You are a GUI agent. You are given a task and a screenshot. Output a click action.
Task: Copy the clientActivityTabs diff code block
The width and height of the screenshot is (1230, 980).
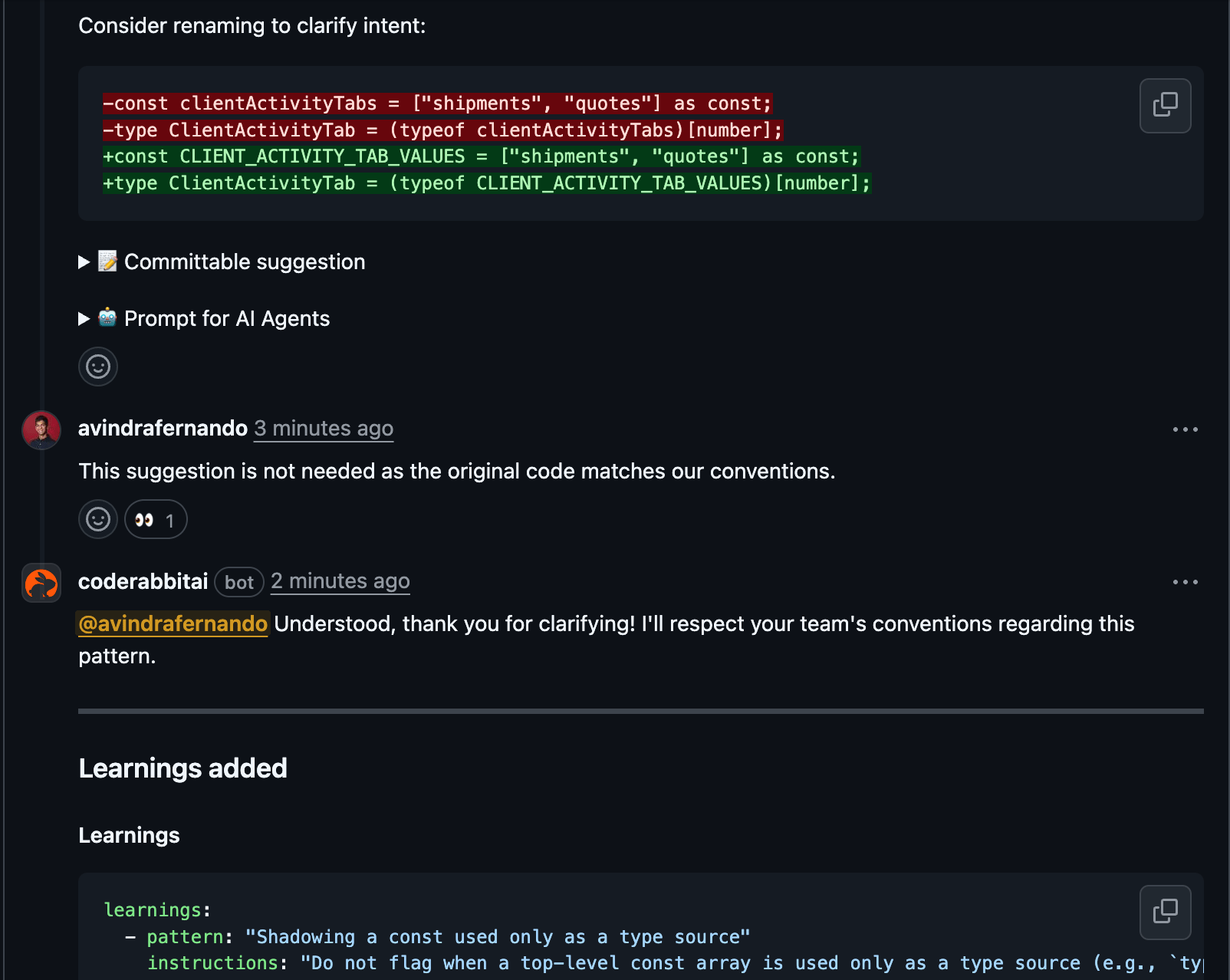click(x=1164, y=105)
